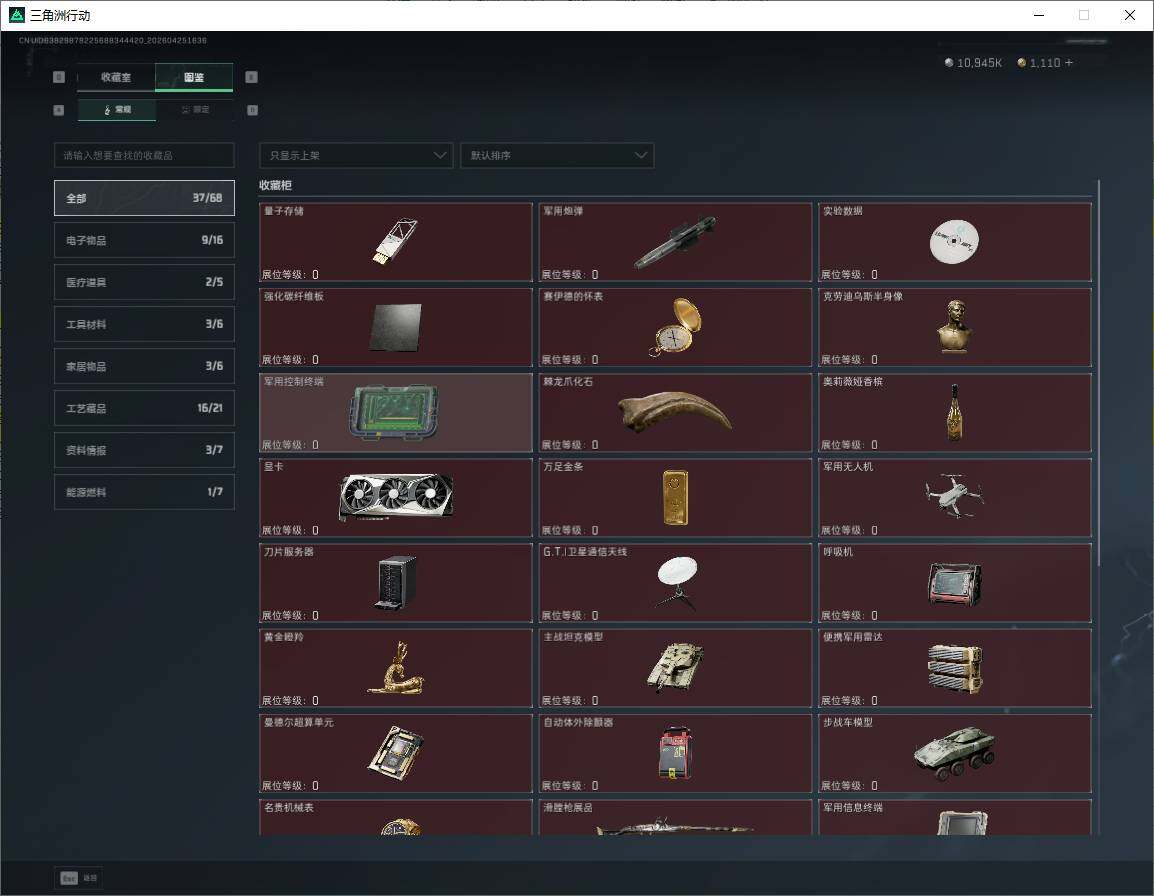Screen dimensions: 1154x896
Task: Select the 万足金条 gold bar
Action: pyautogui.click(x=675, y=498)
